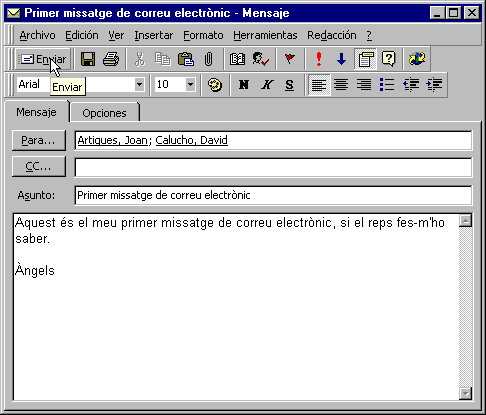Set high importance with red exclamation icon
This screenshot has height=415, width=486.
(x=319, y=59)
